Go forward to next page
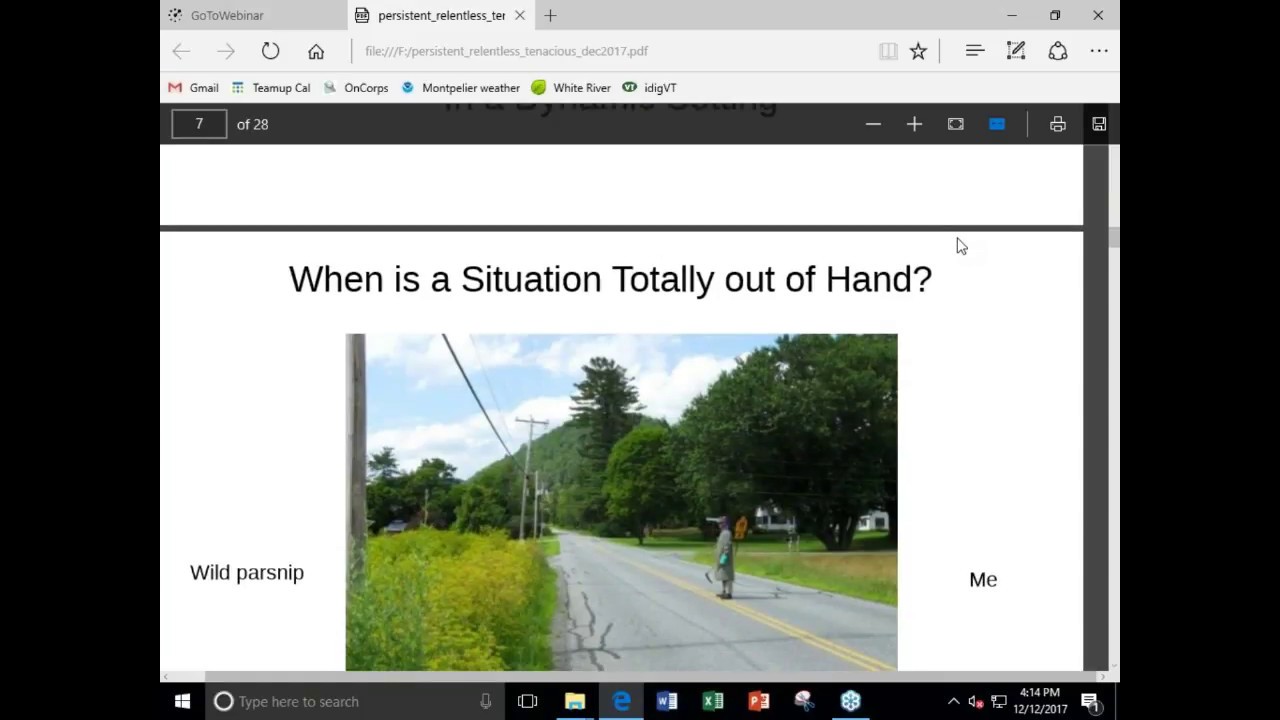Image resolution: width=1280 pixels, height=720 pixels. 226,51
